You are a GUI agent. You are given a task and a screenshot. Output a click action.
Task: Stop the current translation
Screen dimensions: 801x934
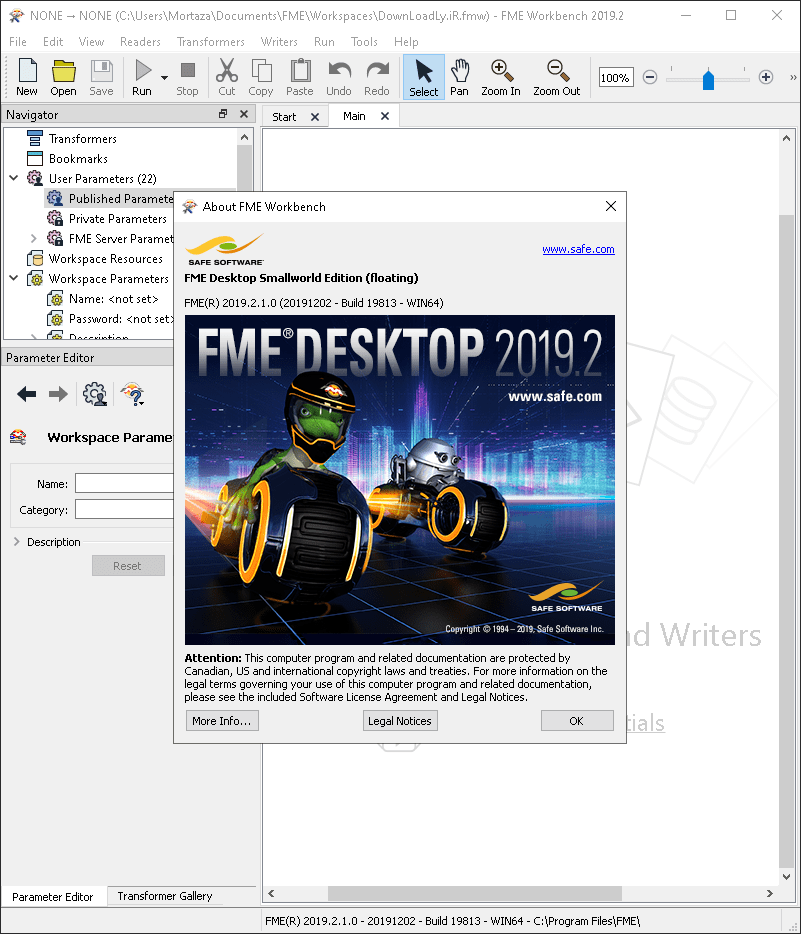187,77
